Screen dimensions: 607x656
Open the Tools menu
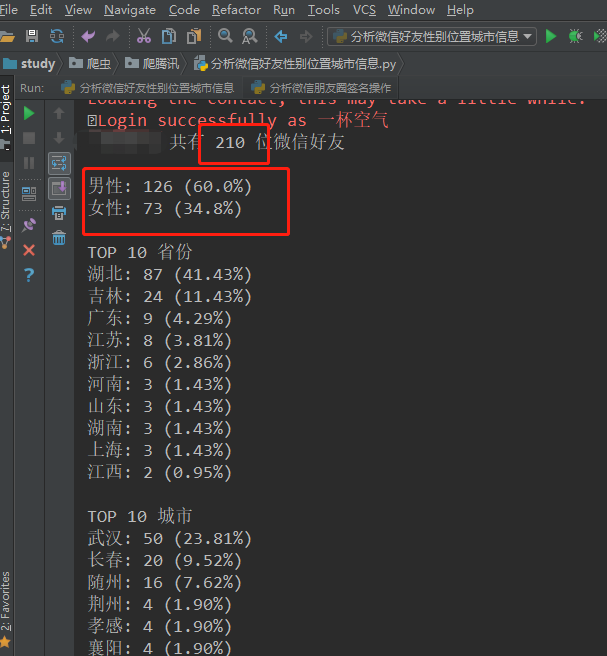[x=324, y=10]
